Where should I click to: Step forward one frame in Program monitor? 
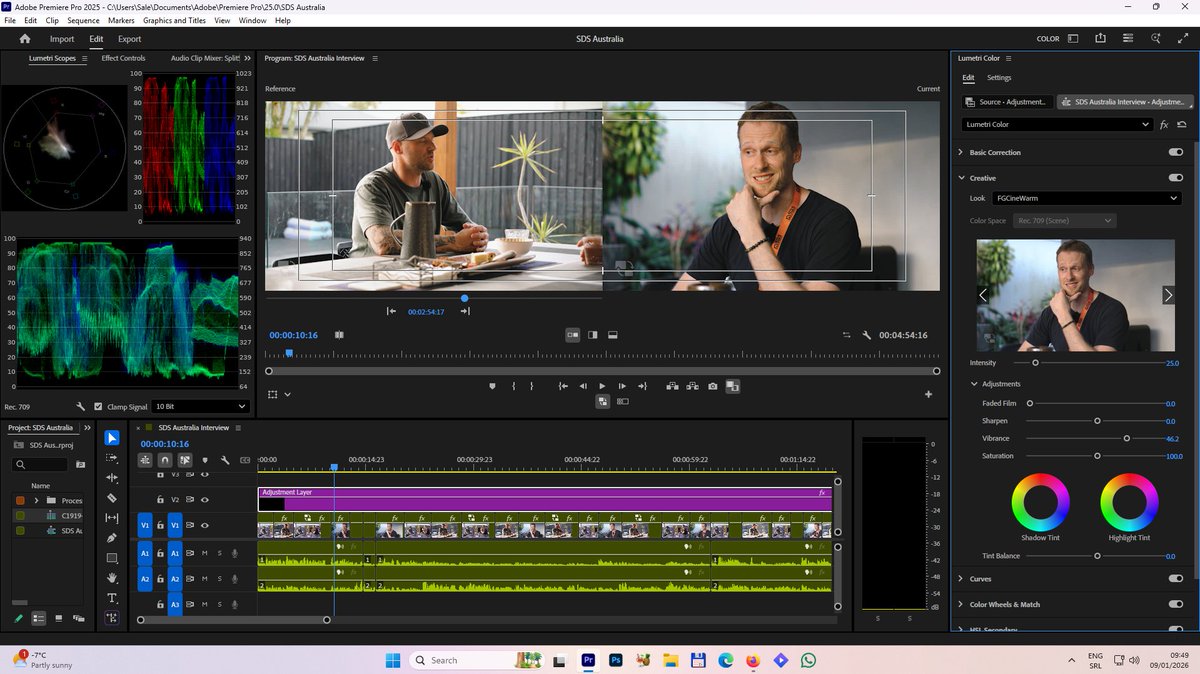tap(622, 386)
